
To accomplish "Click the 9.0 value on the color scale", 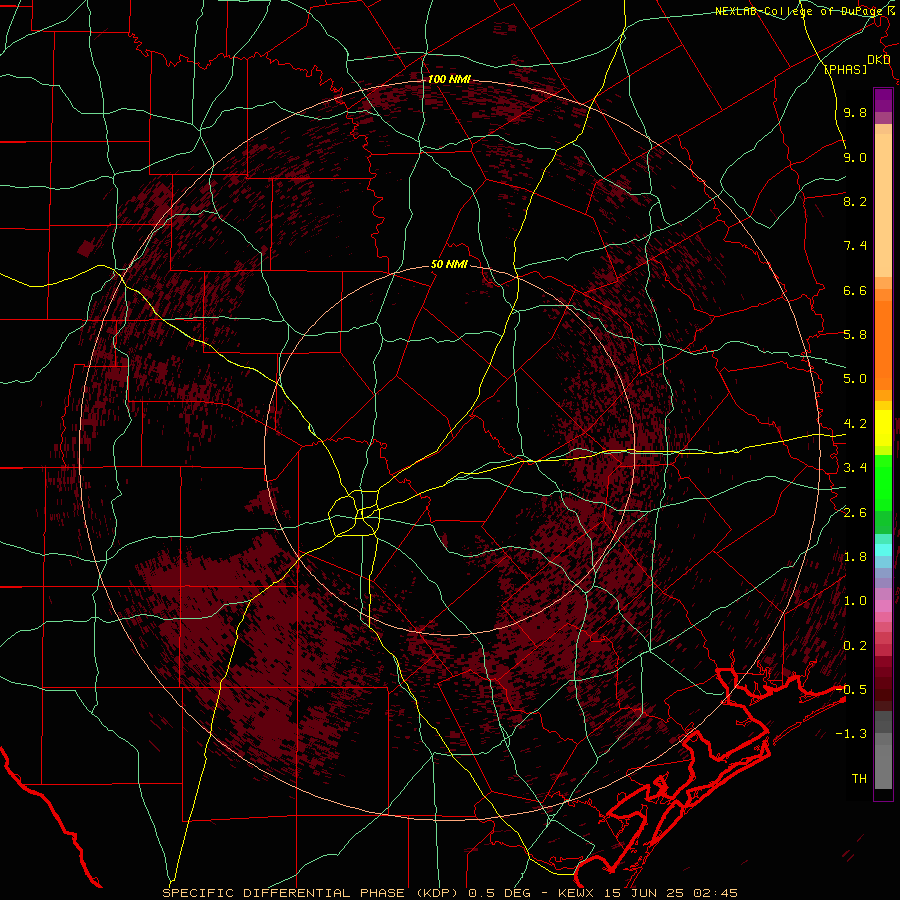I will pos(855,157).
